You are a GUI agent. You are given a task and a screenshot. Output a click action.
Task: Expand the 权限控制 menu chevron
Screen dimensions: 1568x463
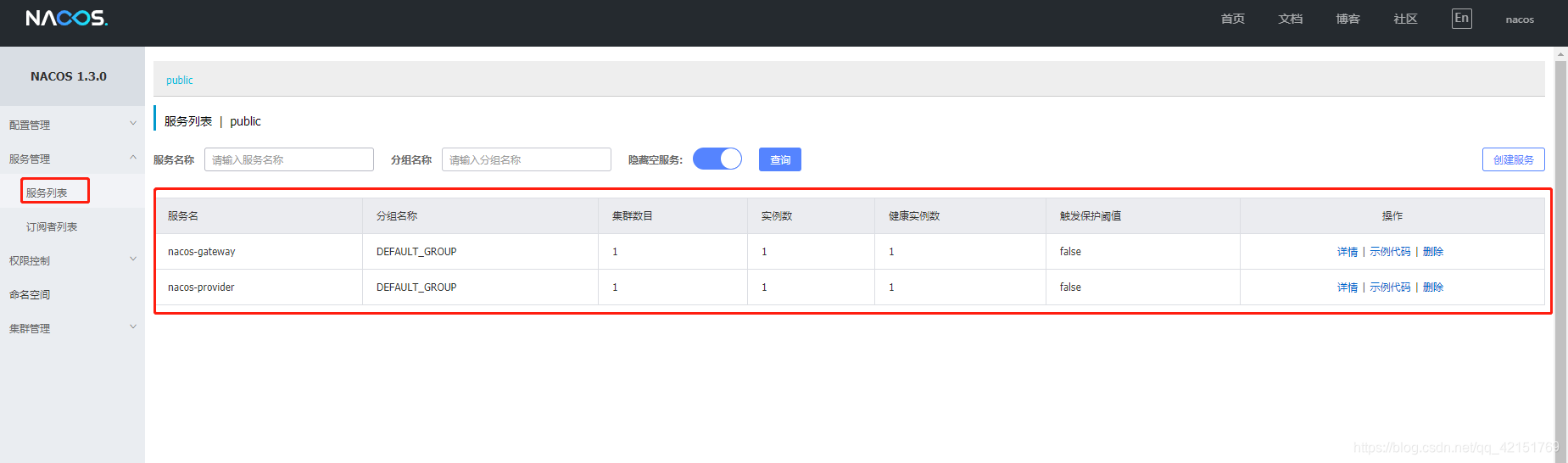[132, 259]
